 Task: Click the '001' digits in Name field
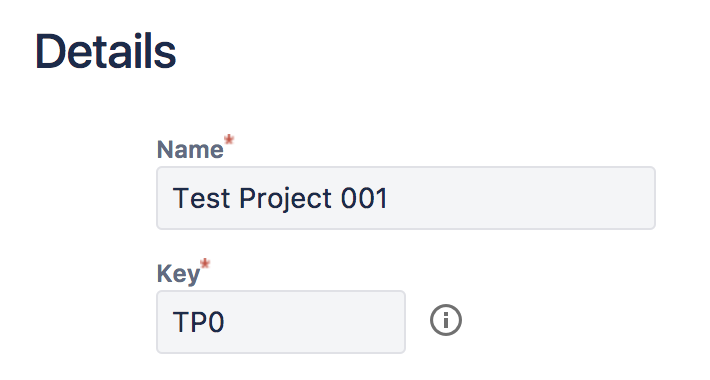(x=364, y=198)
